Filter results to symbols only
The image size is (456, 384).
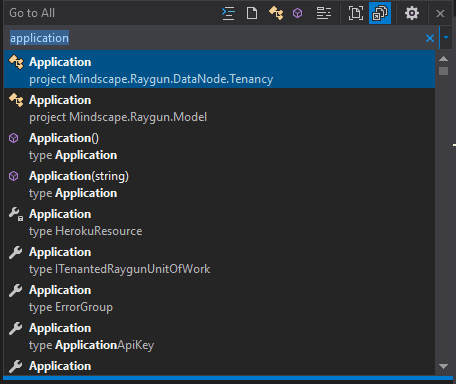pos(324,13)
